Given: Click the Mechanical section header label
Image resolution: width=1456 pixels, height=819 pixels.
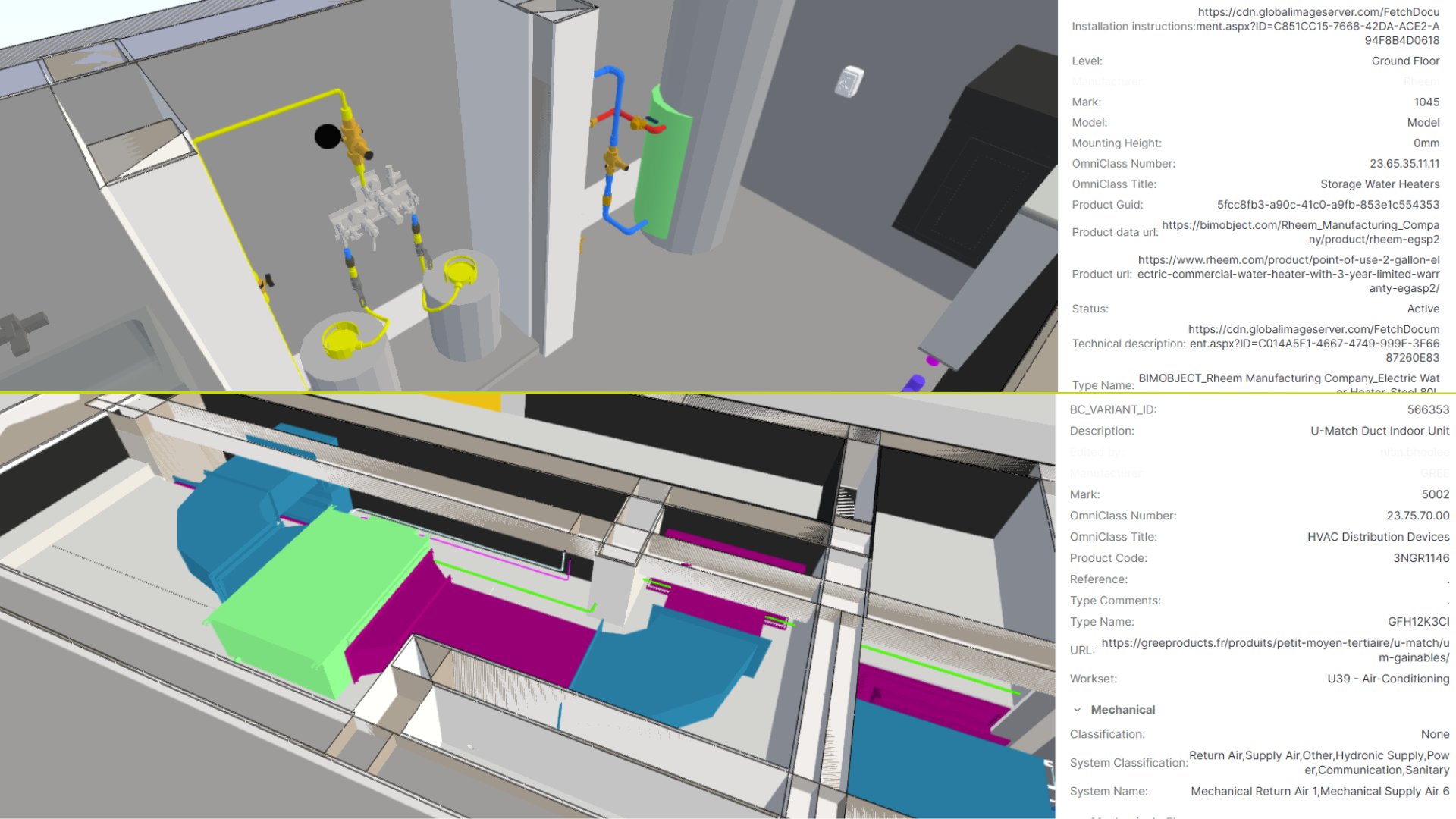Looking at the screenshot, I should click(x=1122, y=710).
